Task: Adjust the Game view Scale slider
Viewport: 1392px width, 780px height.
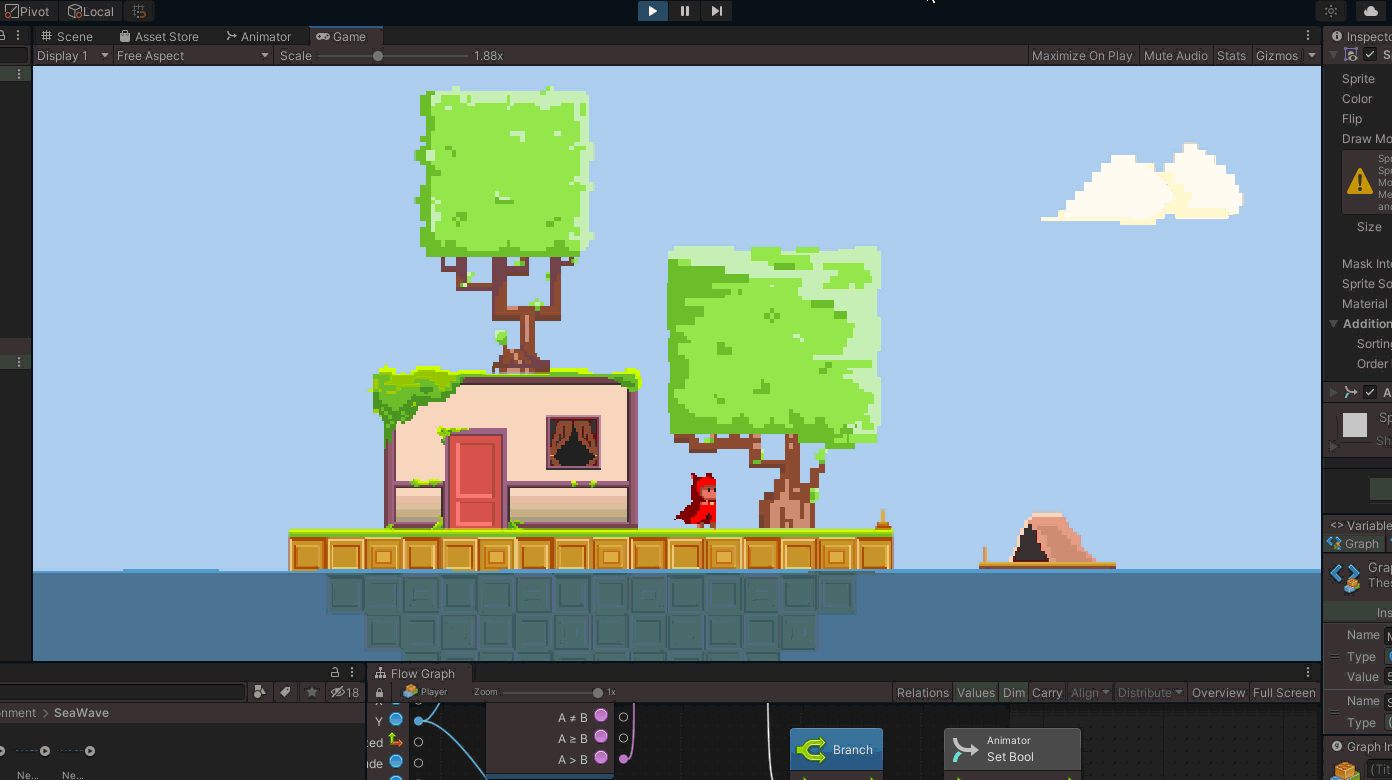Action: 393,56
